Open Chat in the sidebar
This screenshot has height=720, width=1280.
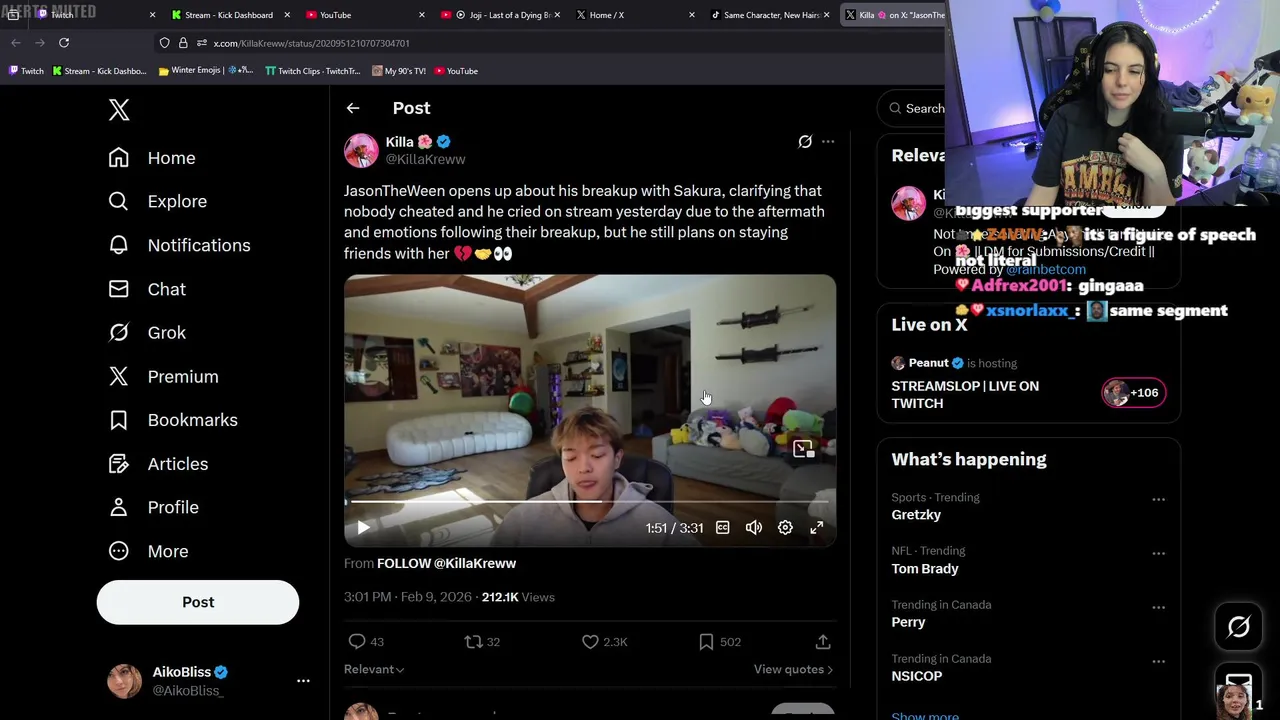(147, 289)
